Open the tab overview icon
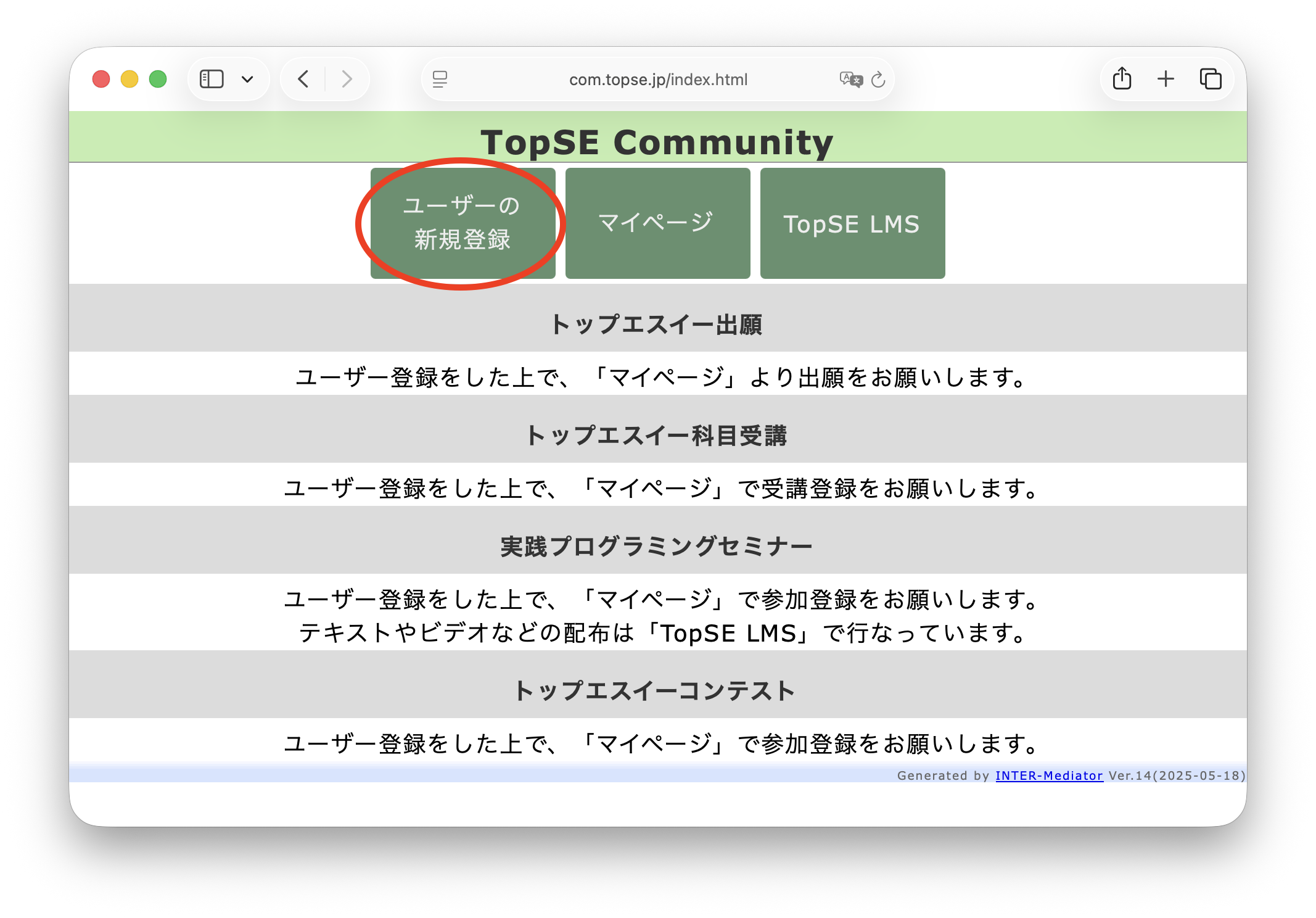Viewport: 1316px width, 918px height. pyautogui.click(x=1211, y=79)
